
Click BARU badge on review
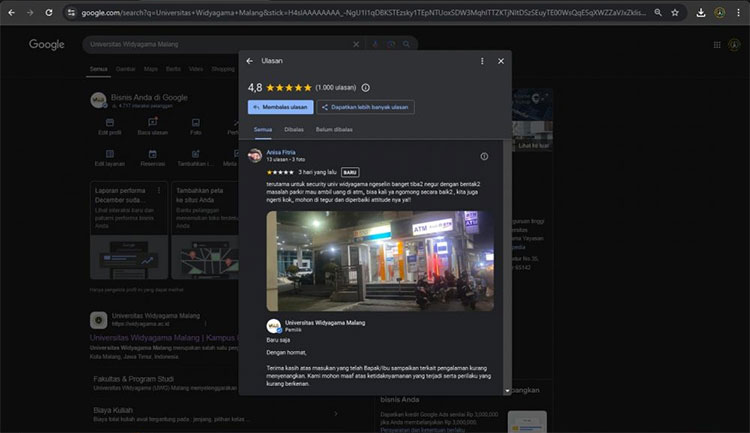click(x=350, y=172)
